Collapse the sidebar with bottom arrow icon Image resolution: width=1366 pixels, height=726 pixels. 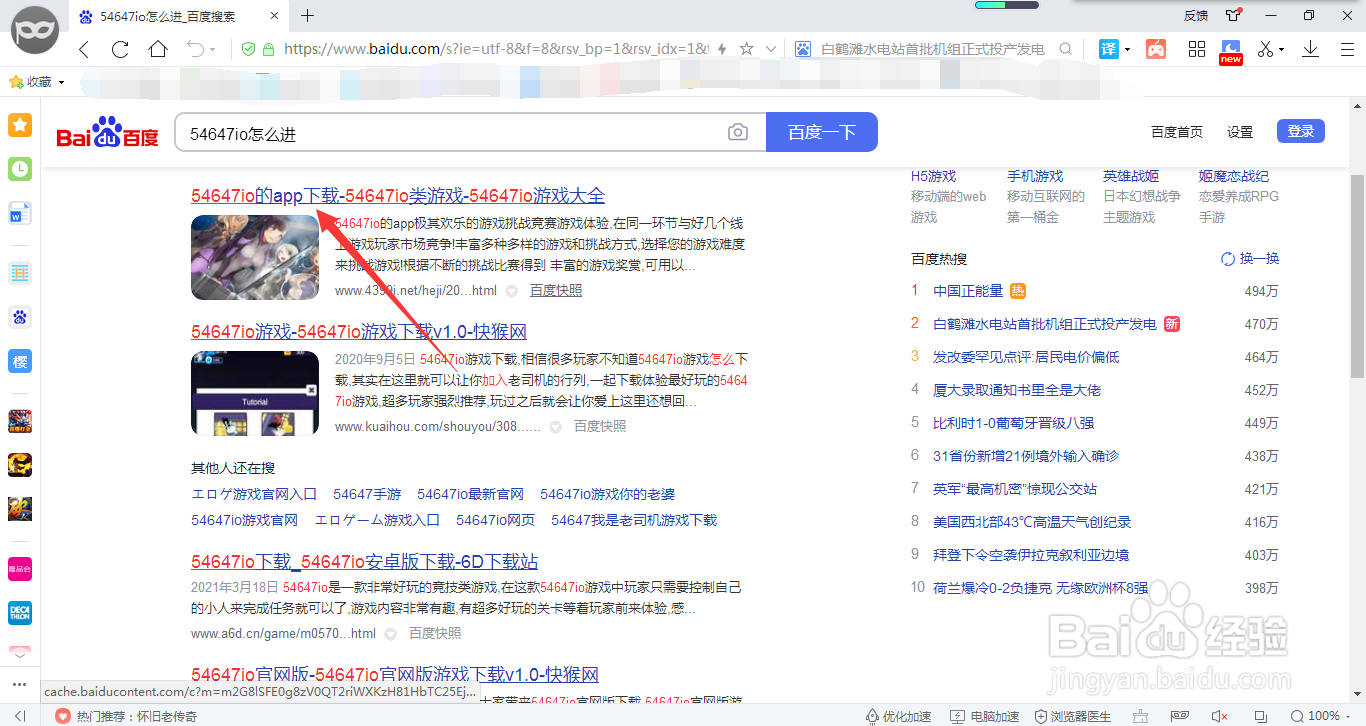(x=19, y=716)
